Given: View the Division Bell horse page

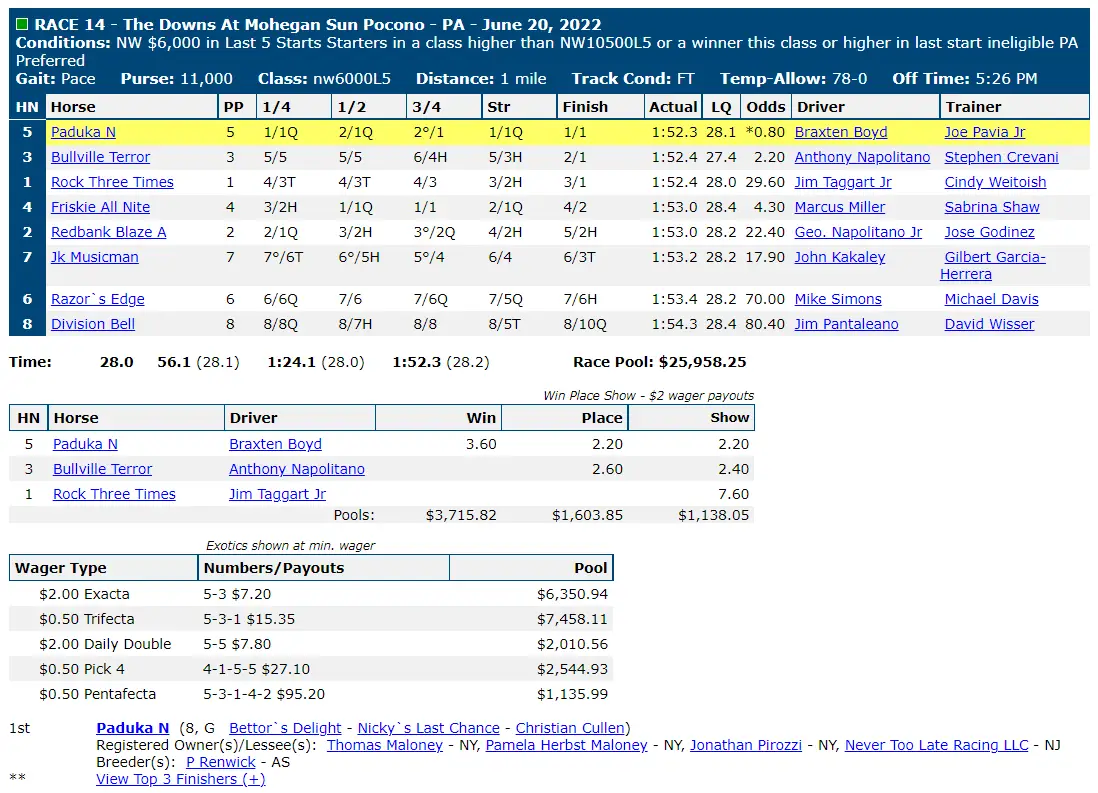Looking at the screenshot, I should pos(93,324).
